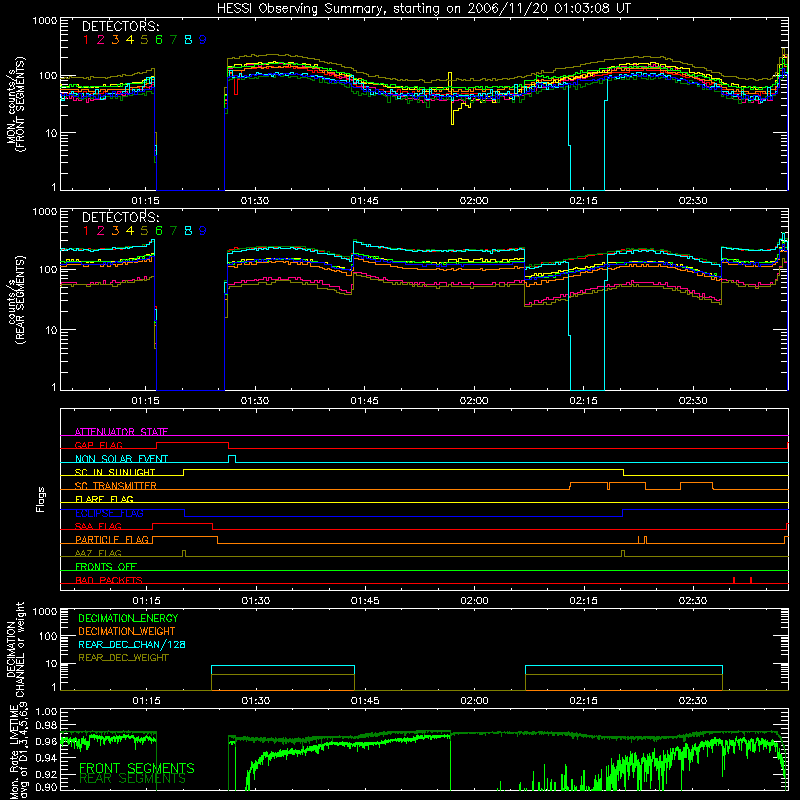Click 02:00 tick label under the Flags plot
The image size is (800, 800).
coord(474,601)
